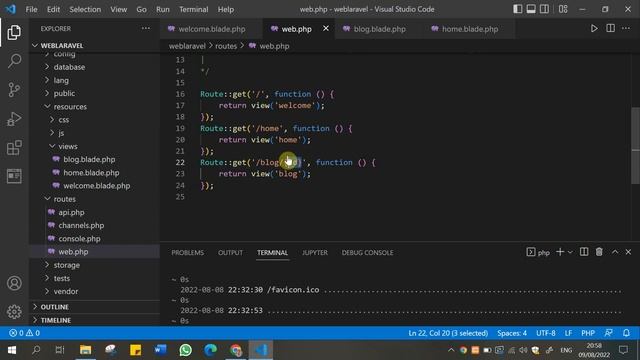Open the File menu
Image resolution: width=640 pixels, height=360 pixels.
[31, 9]
